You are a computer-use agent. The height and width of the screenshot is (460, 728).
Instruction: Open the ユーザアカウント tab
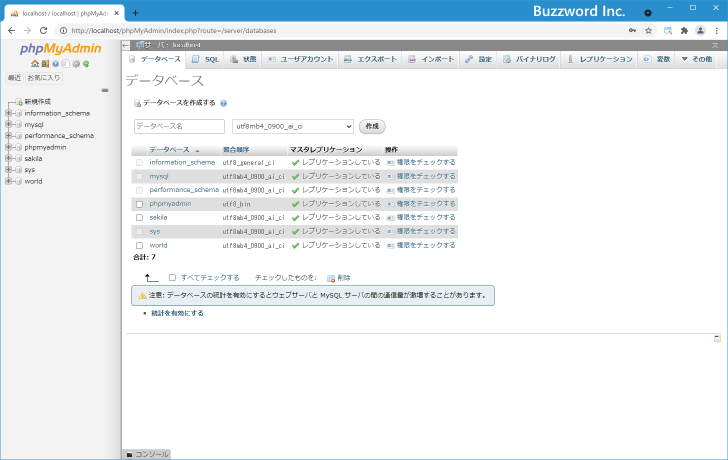coord(300,59)
